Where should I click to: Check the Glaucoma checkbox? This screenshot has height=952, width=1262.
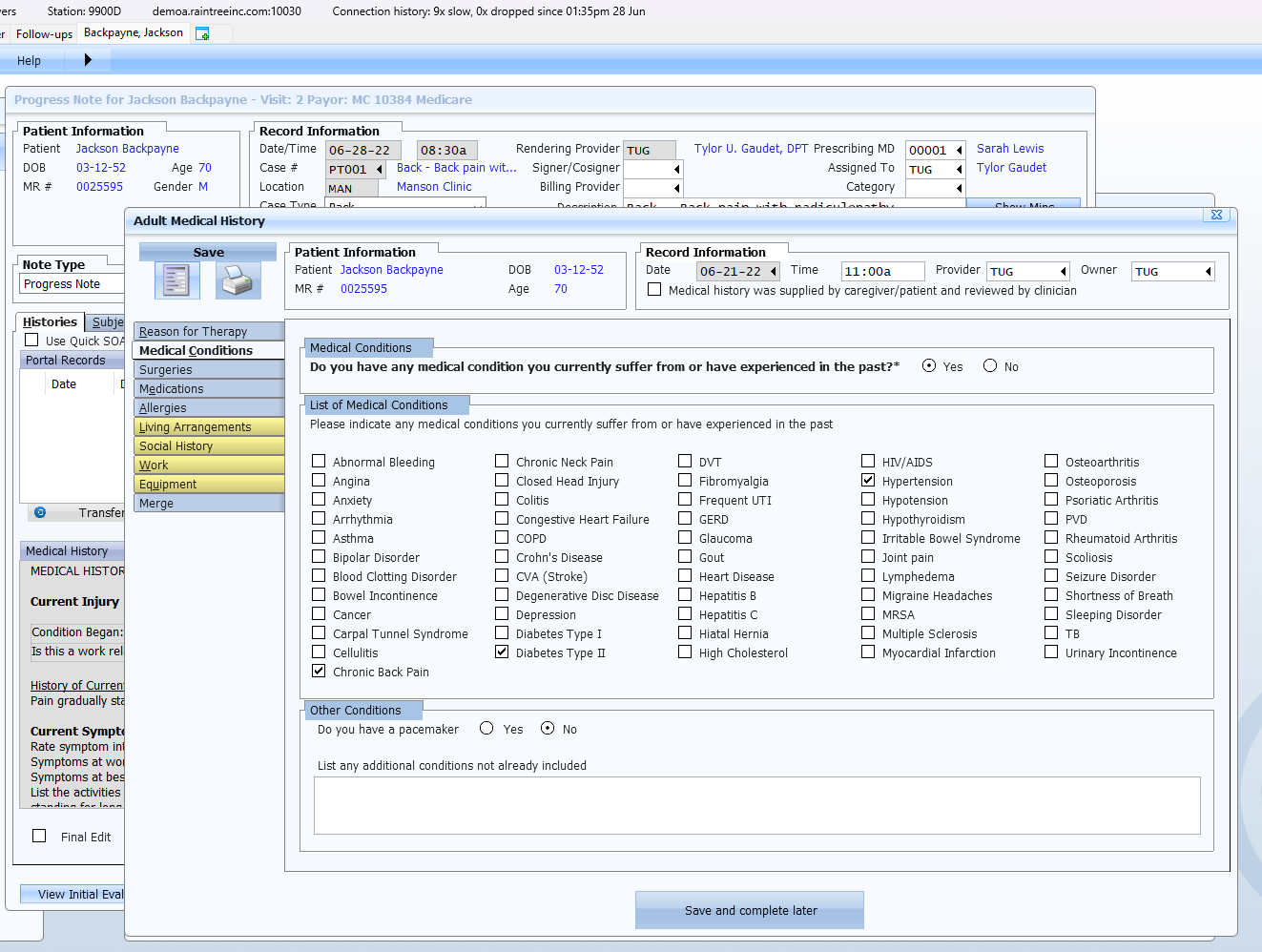(685, 537)
